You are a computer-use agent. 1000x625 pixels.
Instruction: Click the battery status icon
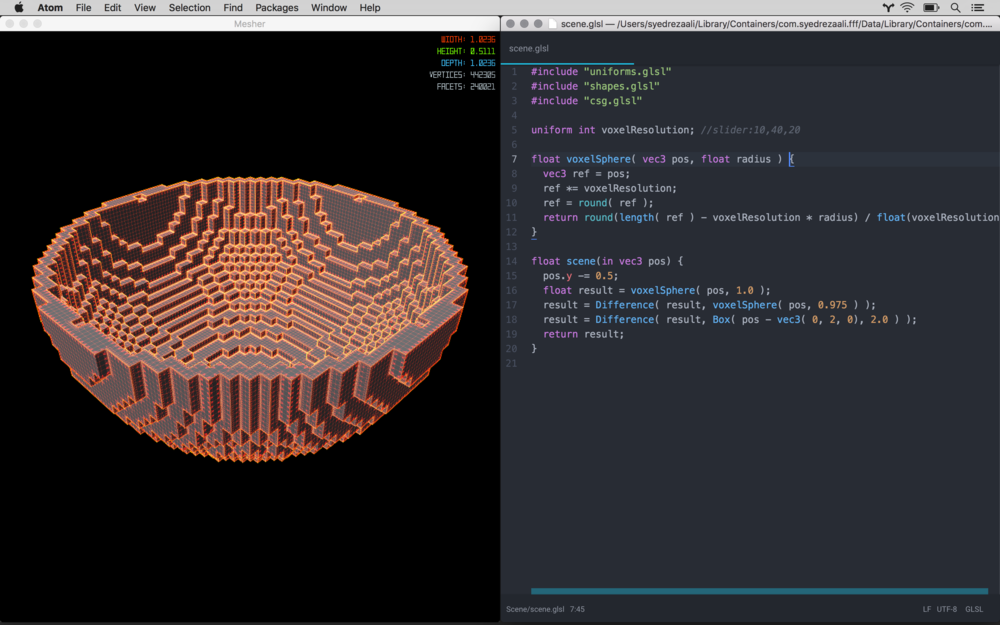tap(931, 8)
